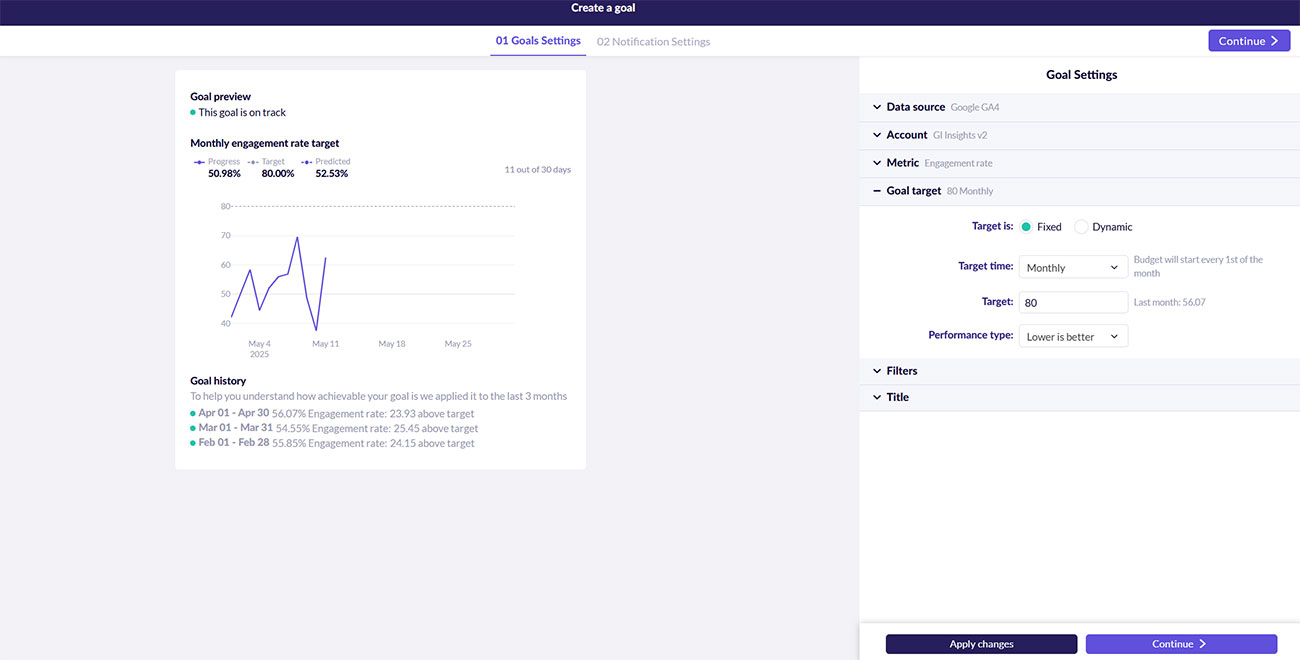Screen dimensions: 1300x660
Task: Expand the Account section
Action: tap(1079, 135)
